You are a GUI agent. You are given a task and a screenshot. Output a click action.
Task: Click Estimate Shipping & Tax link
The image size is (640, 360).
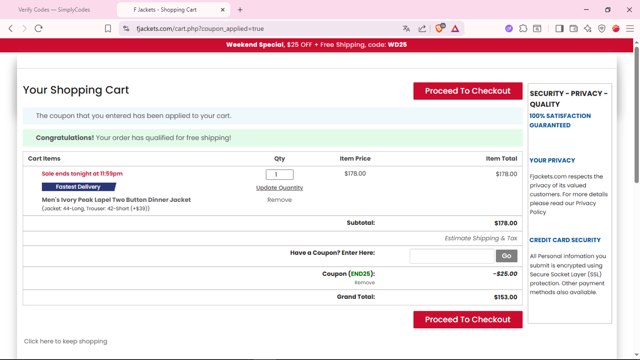pyautogui.click(x=481, y=238)
